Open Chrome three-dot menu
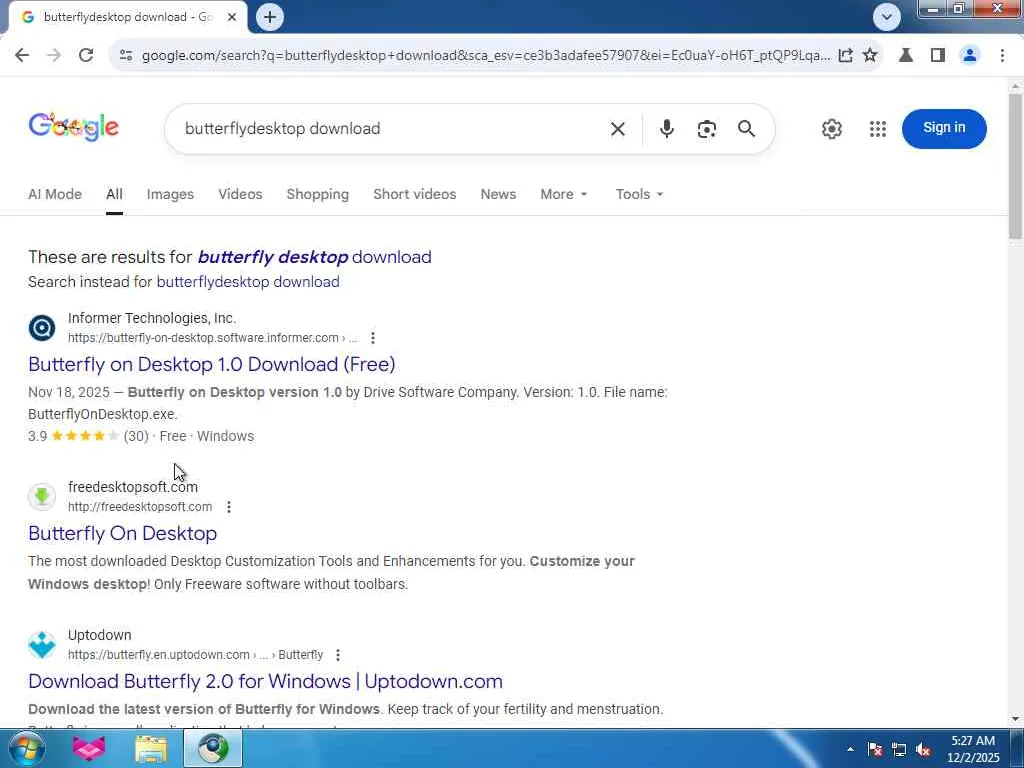Viewport: 1024px width, 768px height. [1002, 56]
